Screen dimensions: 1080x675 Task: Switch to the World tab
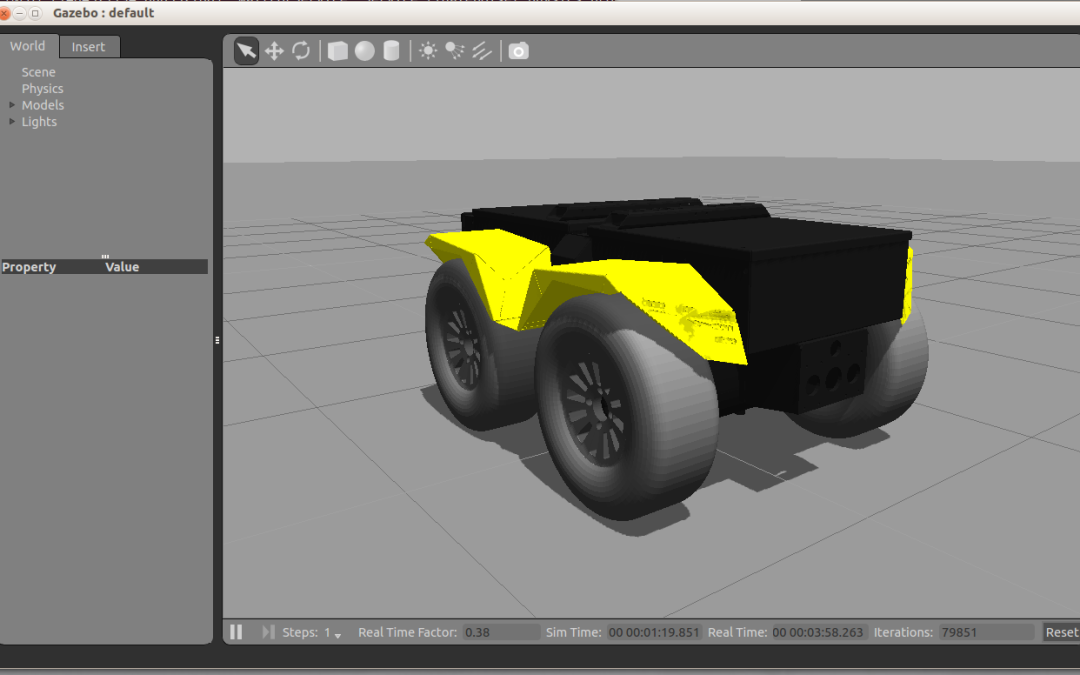[28, 46]
